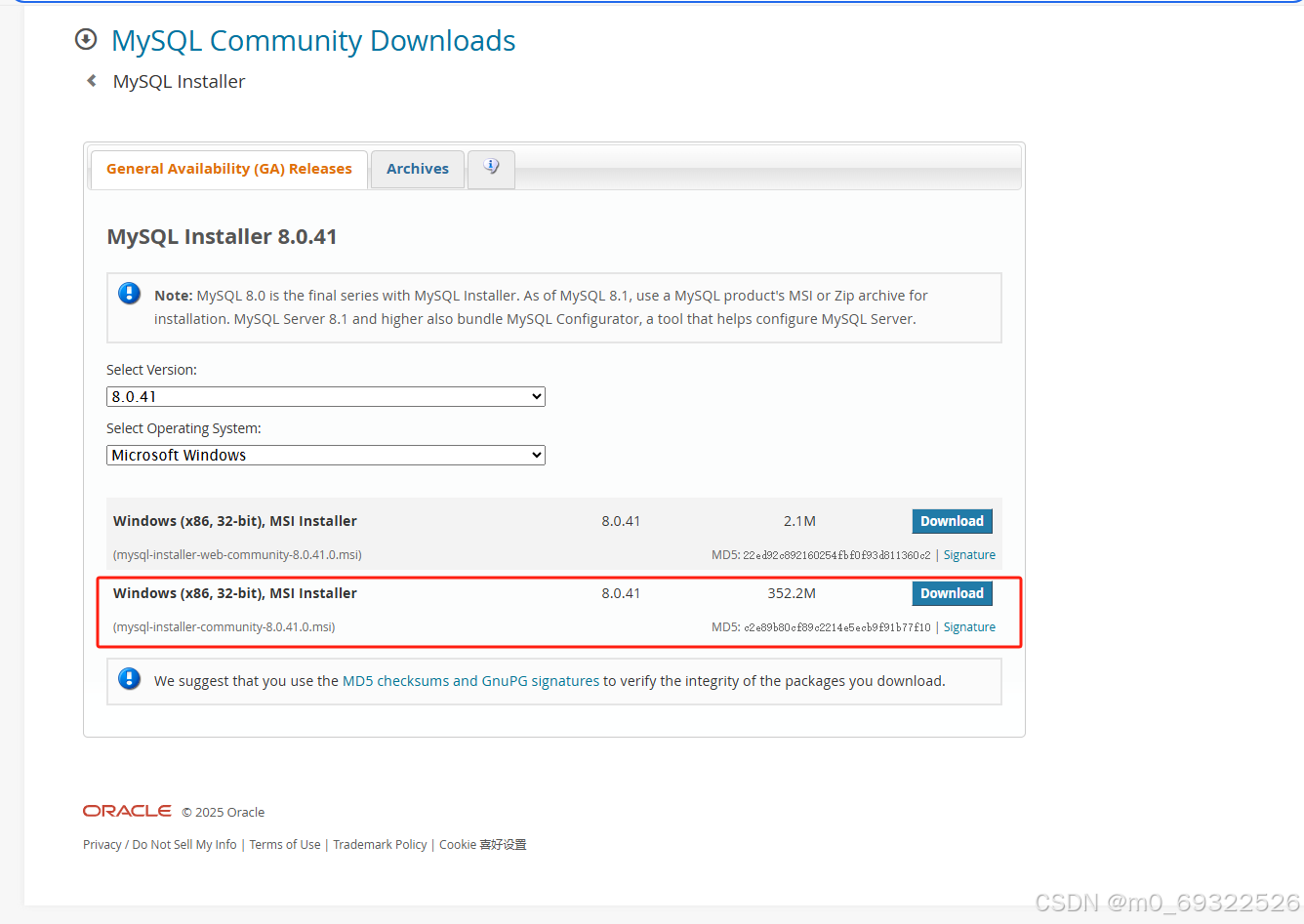The image size is (1304, 924).
Task: Open the Terms of Use link
Action: pos(285,845)
